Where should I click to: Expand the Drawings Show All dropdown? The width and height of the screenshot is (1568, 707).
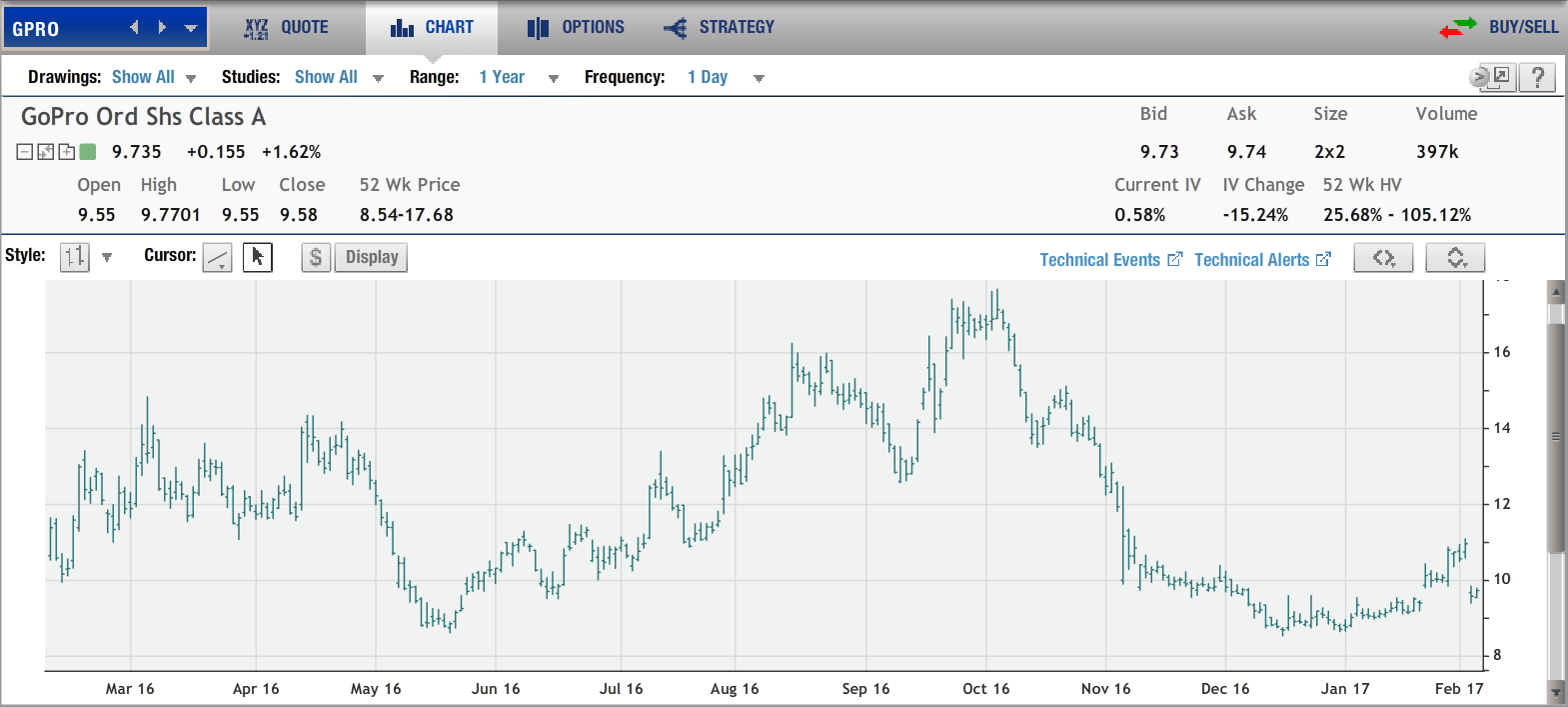[x=154, y=77]
